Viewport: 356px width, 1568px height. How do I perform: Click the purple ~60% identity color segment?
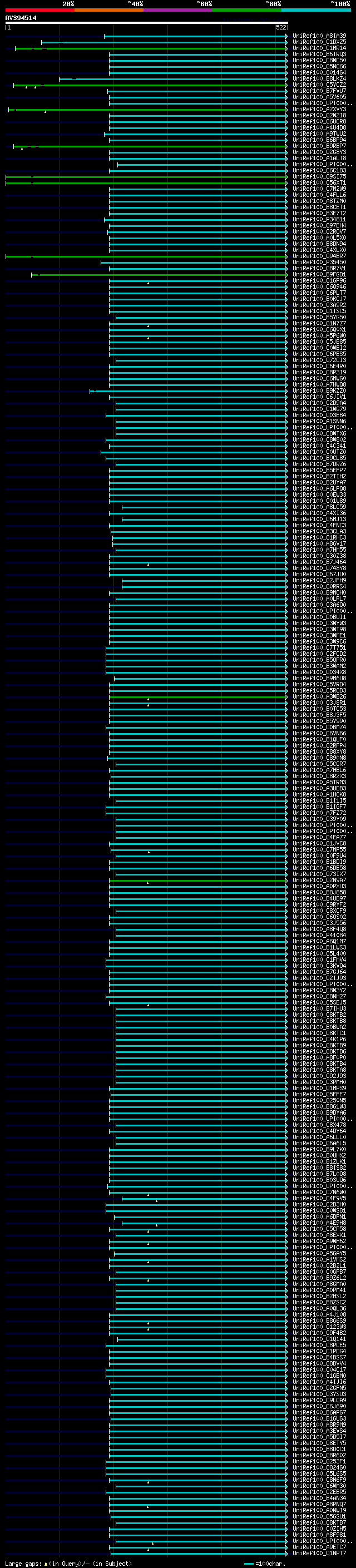pos(179,10)
